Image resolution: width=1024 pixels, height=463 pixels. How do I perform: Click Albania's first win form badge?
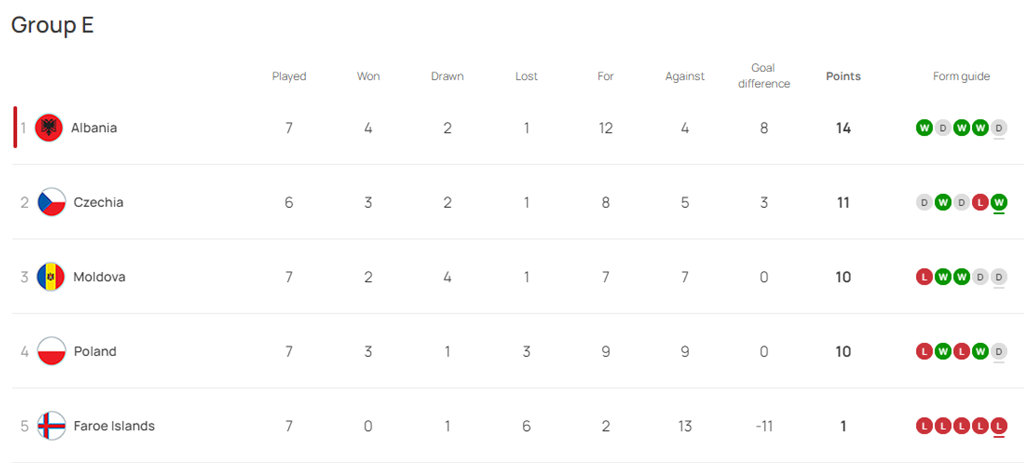923,128
